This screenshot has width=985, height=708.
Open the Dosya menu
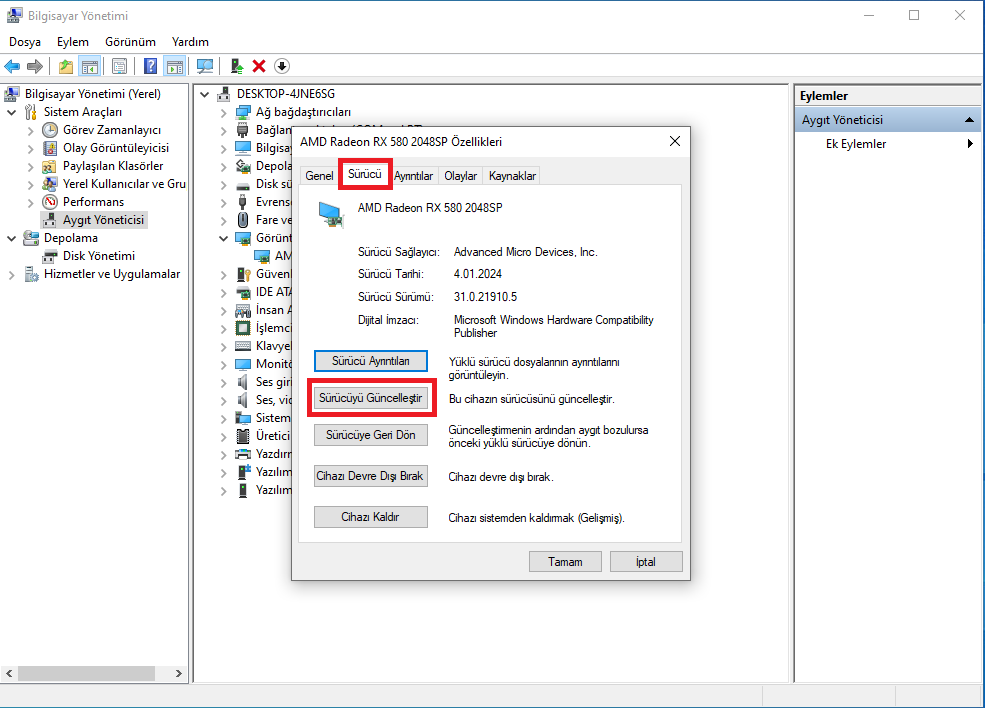click(x=25, y=42)
